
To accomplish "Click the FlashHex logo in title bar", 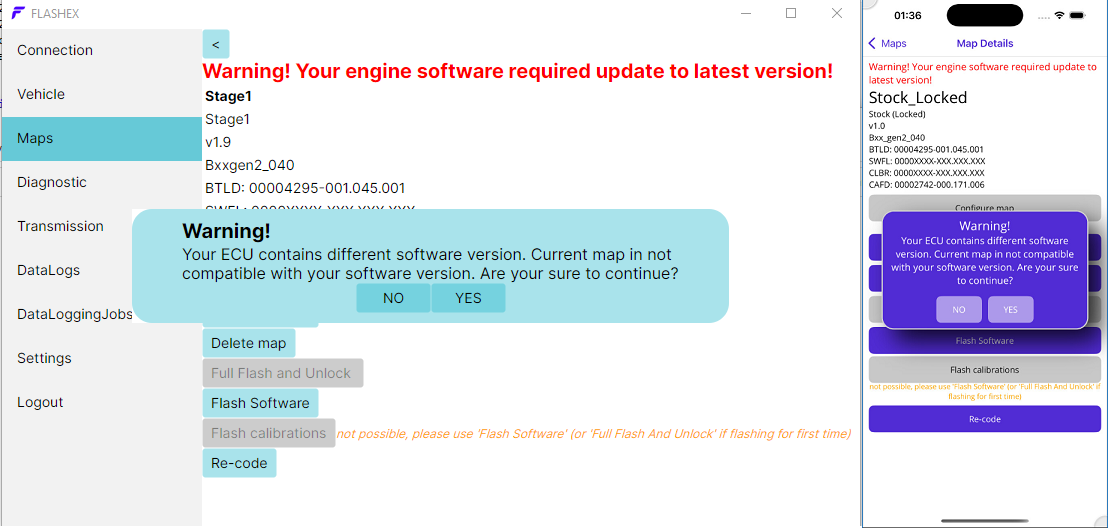I will [17, 14].
